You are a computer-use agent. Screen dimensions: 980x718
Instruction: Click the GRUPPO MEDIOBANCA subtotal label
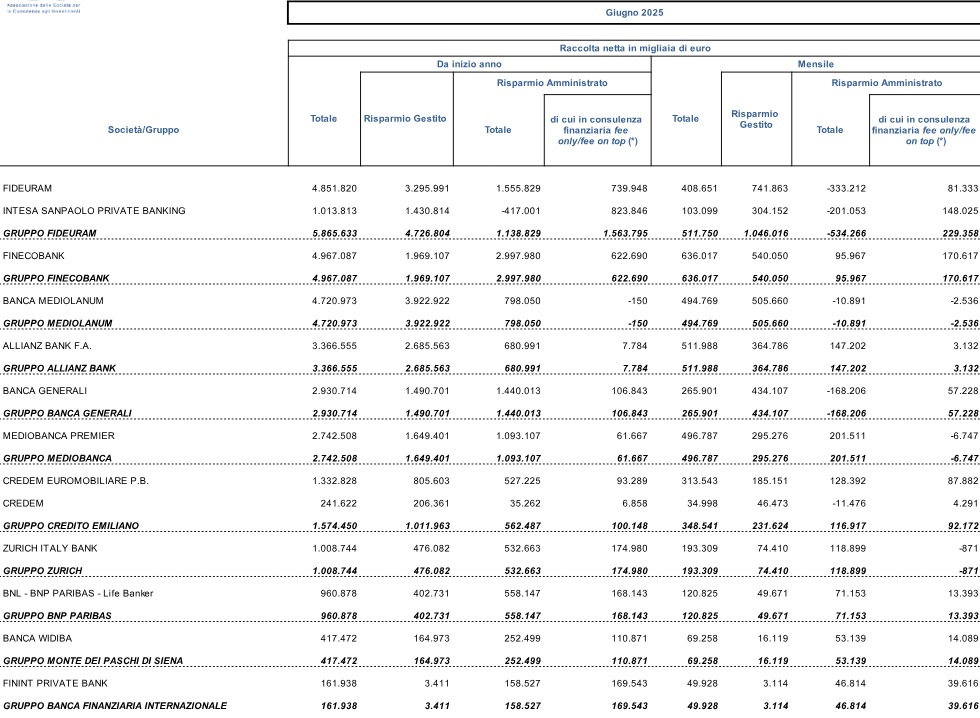pyautogui.click(x=58, y=459)
